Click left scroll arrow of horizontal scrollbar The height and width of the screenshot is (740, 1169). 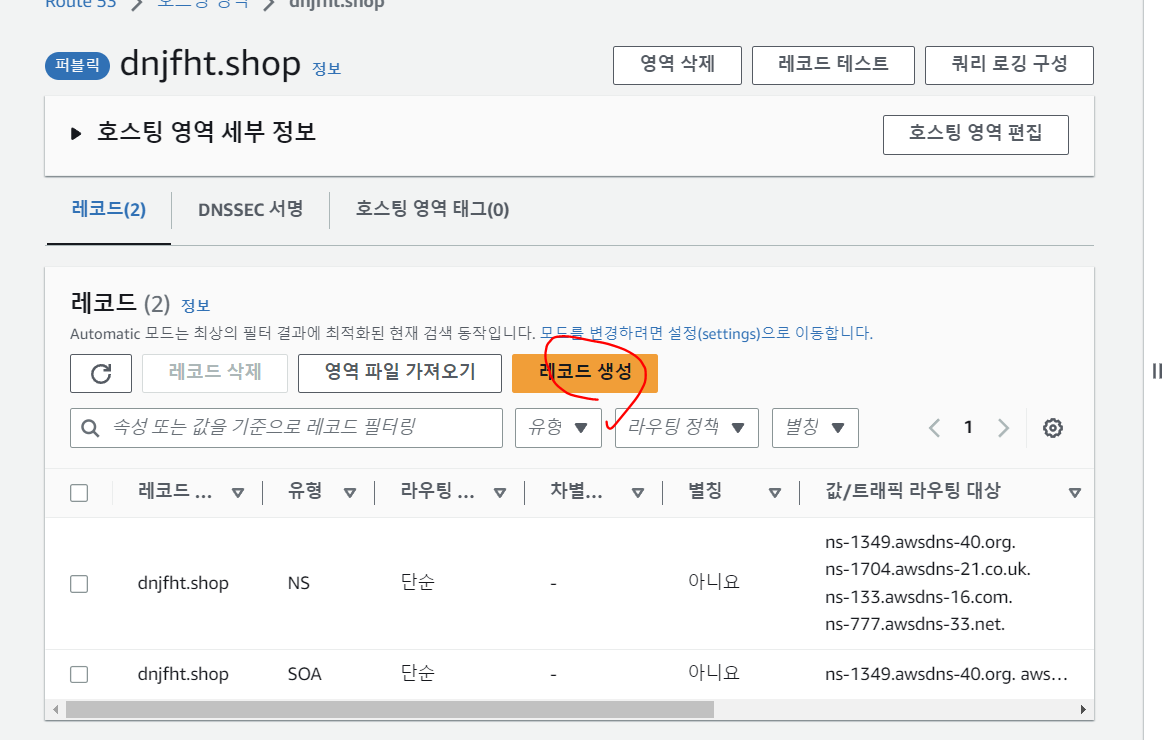click(56, 709)
